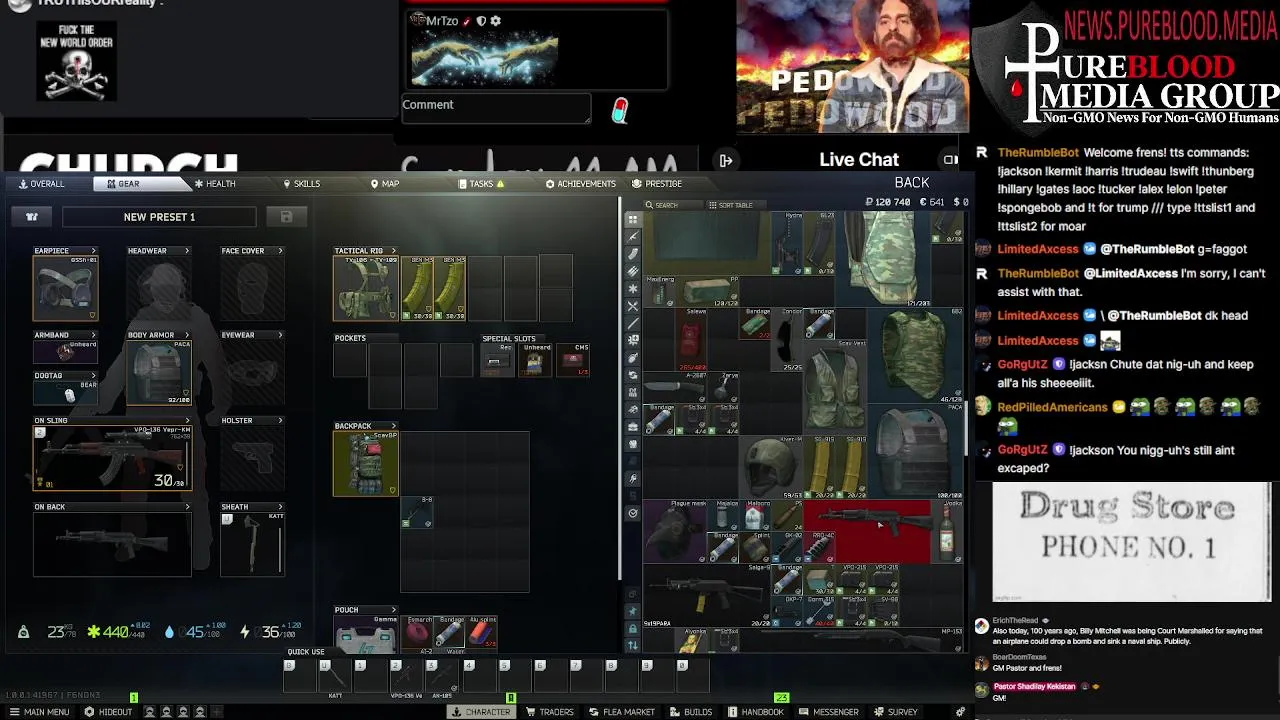Click the floppy-disk save preset icon
Image resolution: width=1280 pixels, height=720 pixels.
(x=286, y=217)
